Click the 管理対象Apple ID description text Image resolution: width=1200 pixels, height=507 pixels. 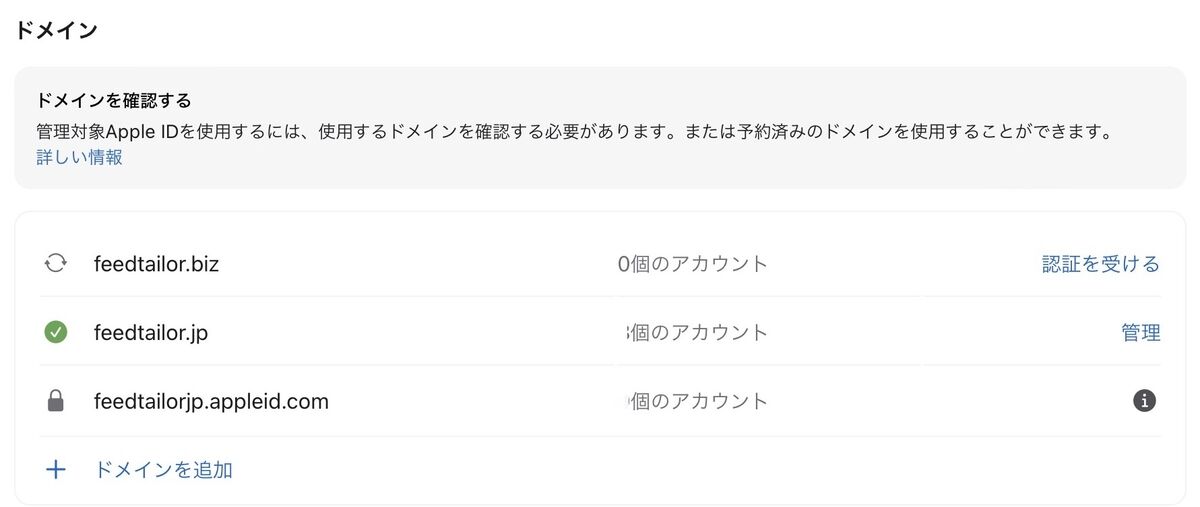(x=575, y=130)
